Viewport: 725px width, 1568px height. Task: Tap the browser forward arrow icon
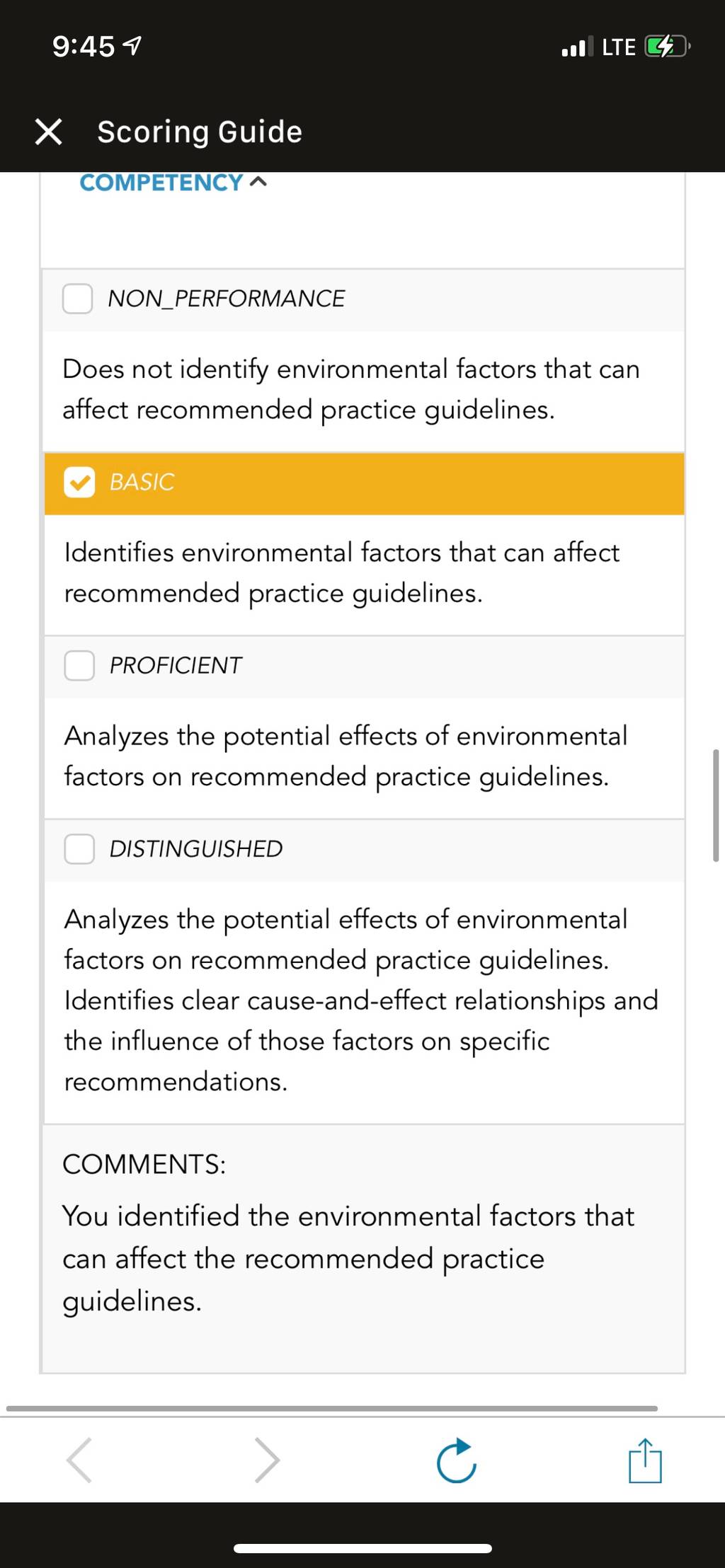(x=267, y=1459)
